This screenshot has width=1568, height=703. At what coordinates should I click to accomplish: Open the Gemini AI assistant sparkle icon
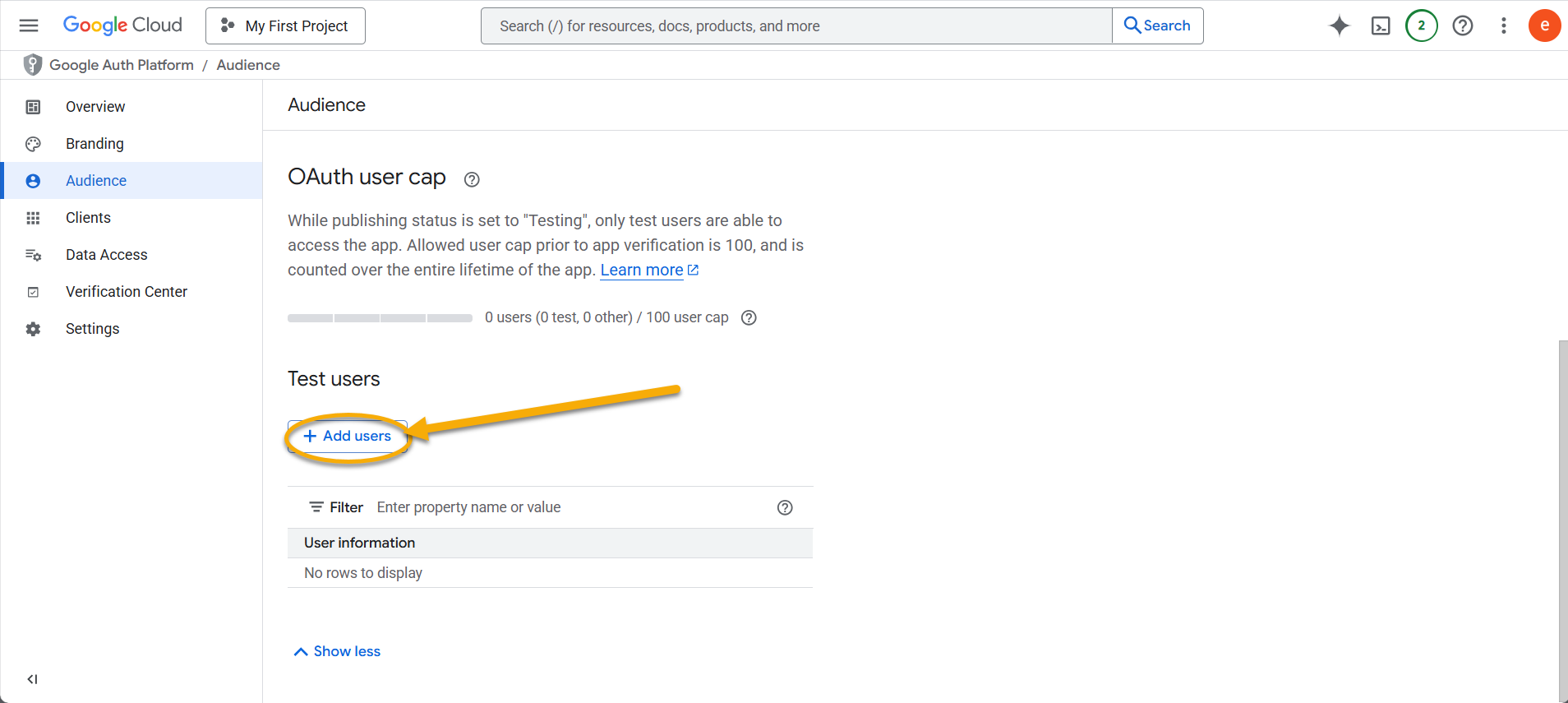click(1340, 25)
